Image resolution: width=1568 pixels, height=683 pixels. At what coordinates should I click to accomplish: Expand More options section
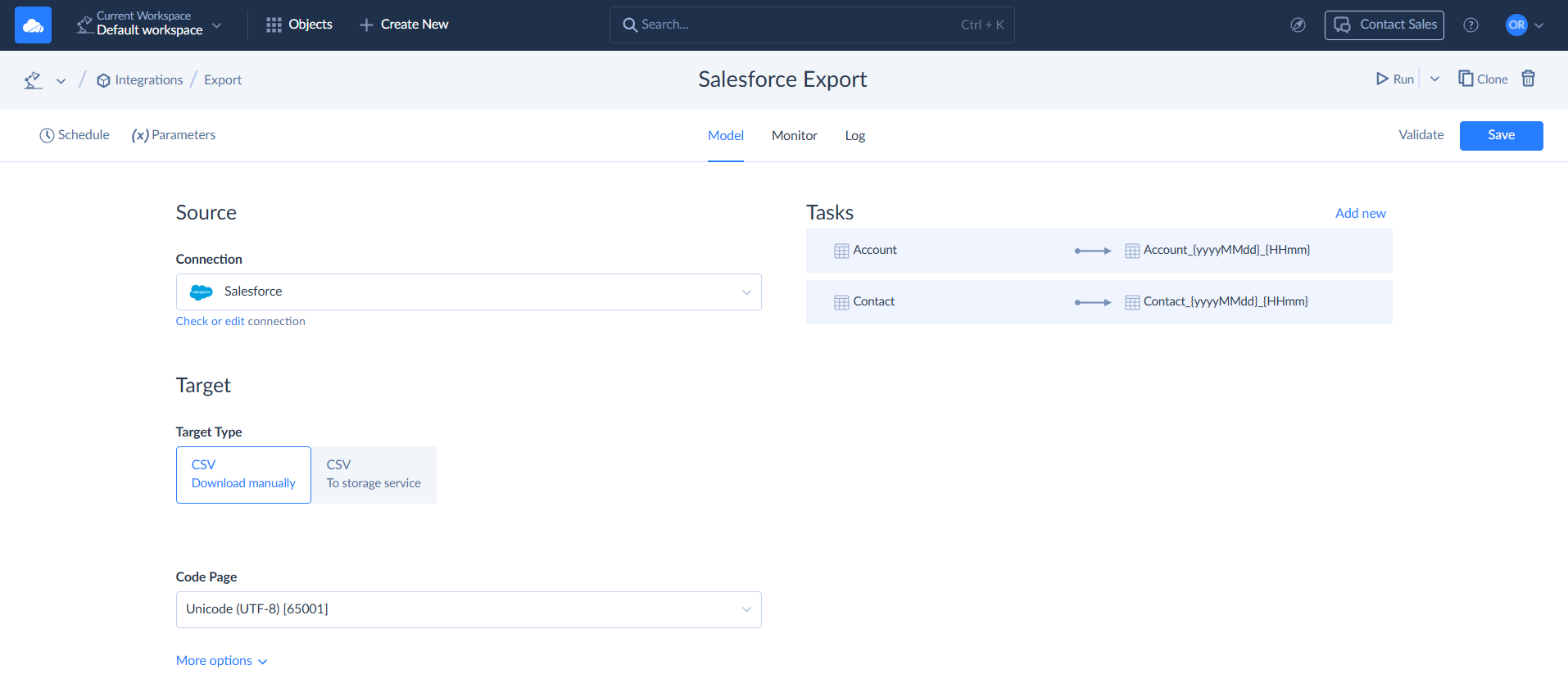(x=221, y=661)
